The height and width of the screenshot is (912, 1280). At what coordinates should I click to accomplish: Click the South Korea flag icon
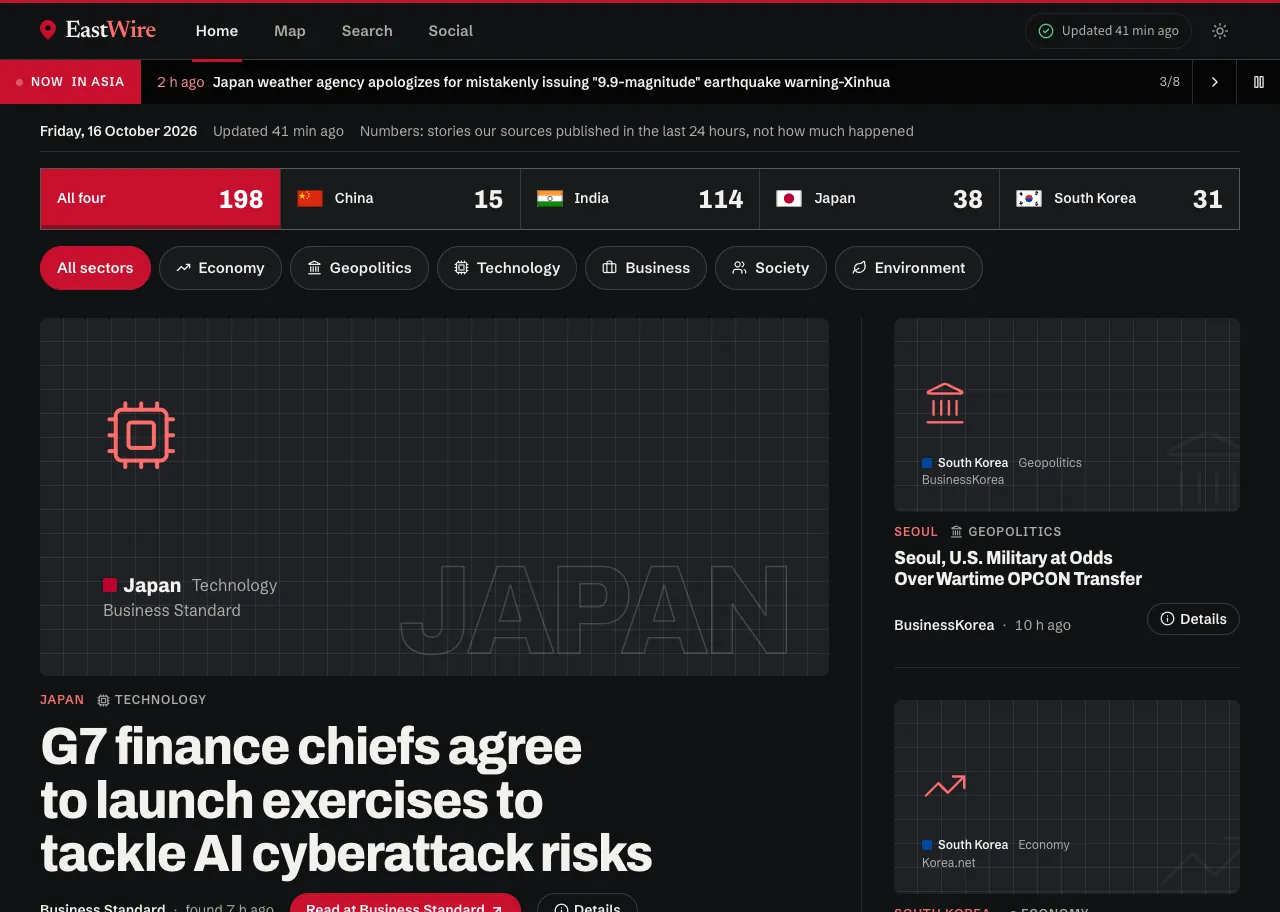[1029, 198]
